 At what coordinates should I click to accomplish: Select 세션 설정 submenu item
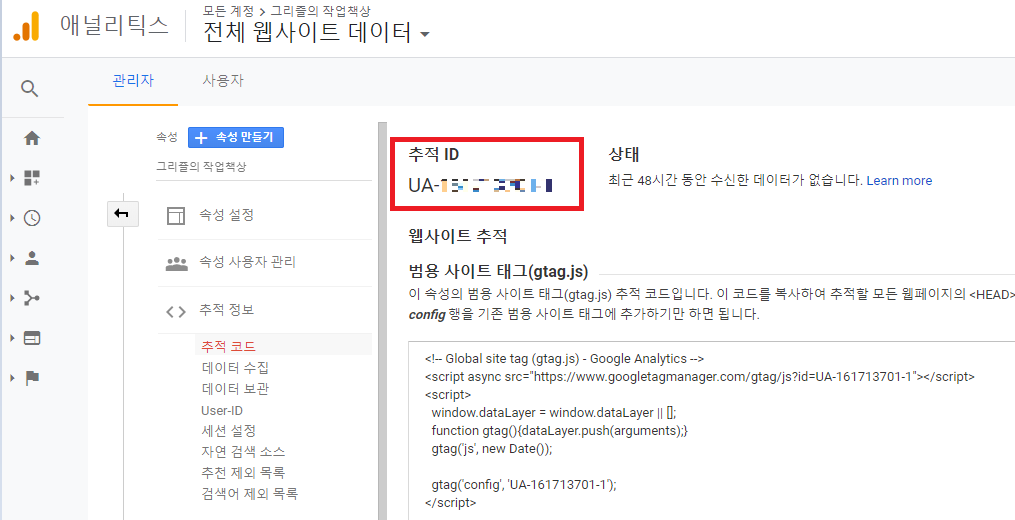[229, 431]
